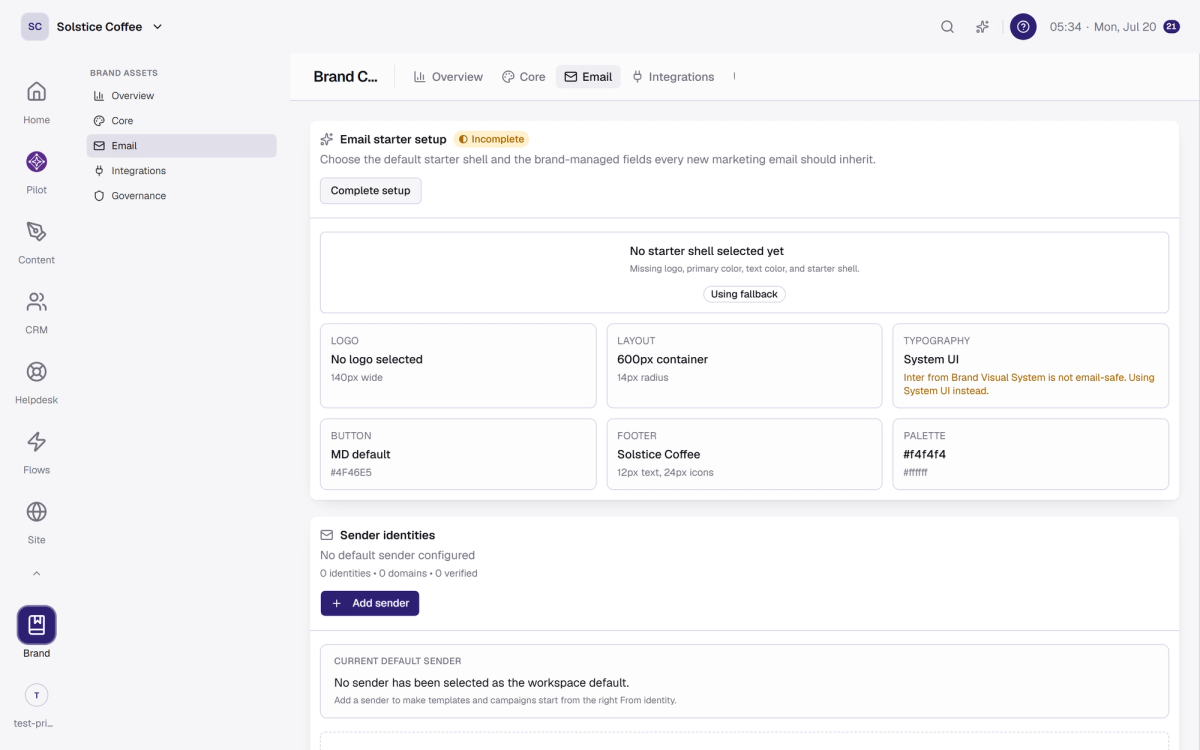Open the BUTTON MD default card
The image size is (1200, 750).
[458, 454]
